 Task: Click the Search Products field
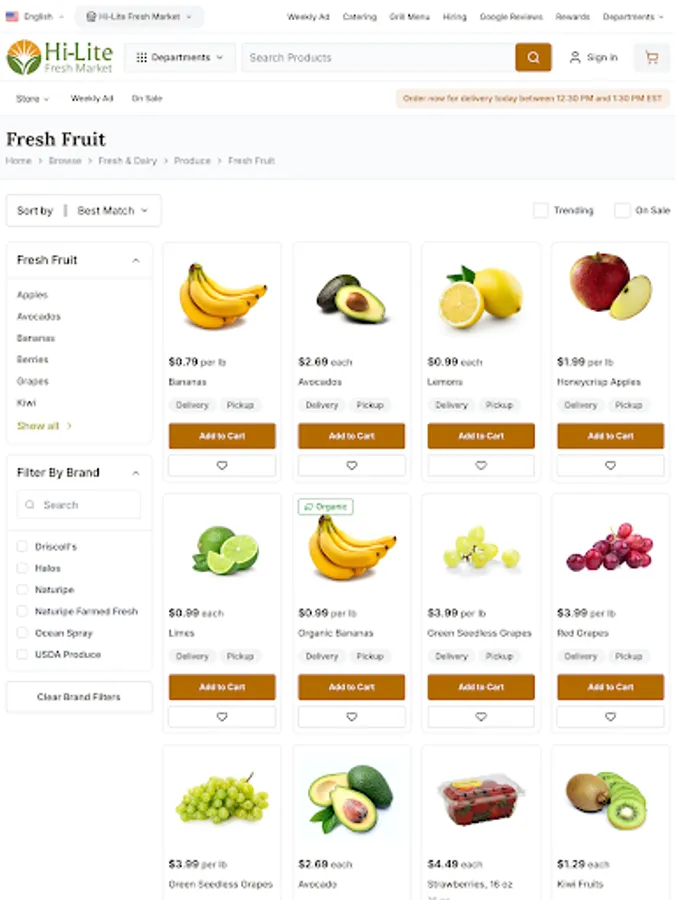379,57
